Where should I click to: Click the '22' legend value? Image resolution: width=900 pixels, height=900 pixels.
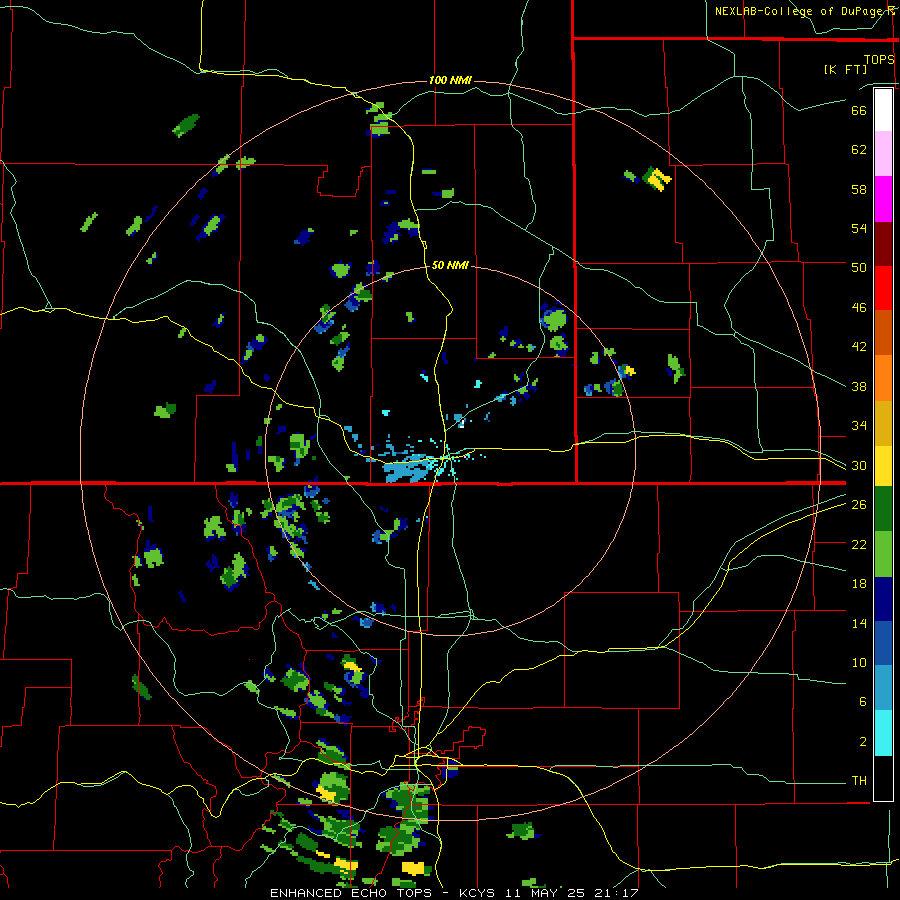click(859, 544)
